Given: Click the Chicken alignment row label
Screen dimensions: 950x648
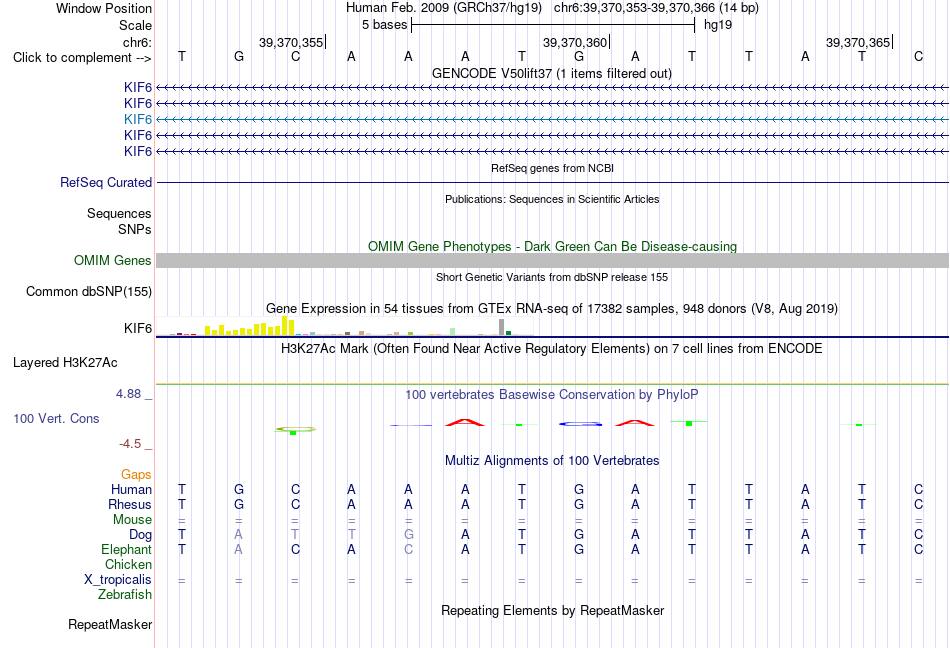Looking at the screenshot, I should (128, 564).
